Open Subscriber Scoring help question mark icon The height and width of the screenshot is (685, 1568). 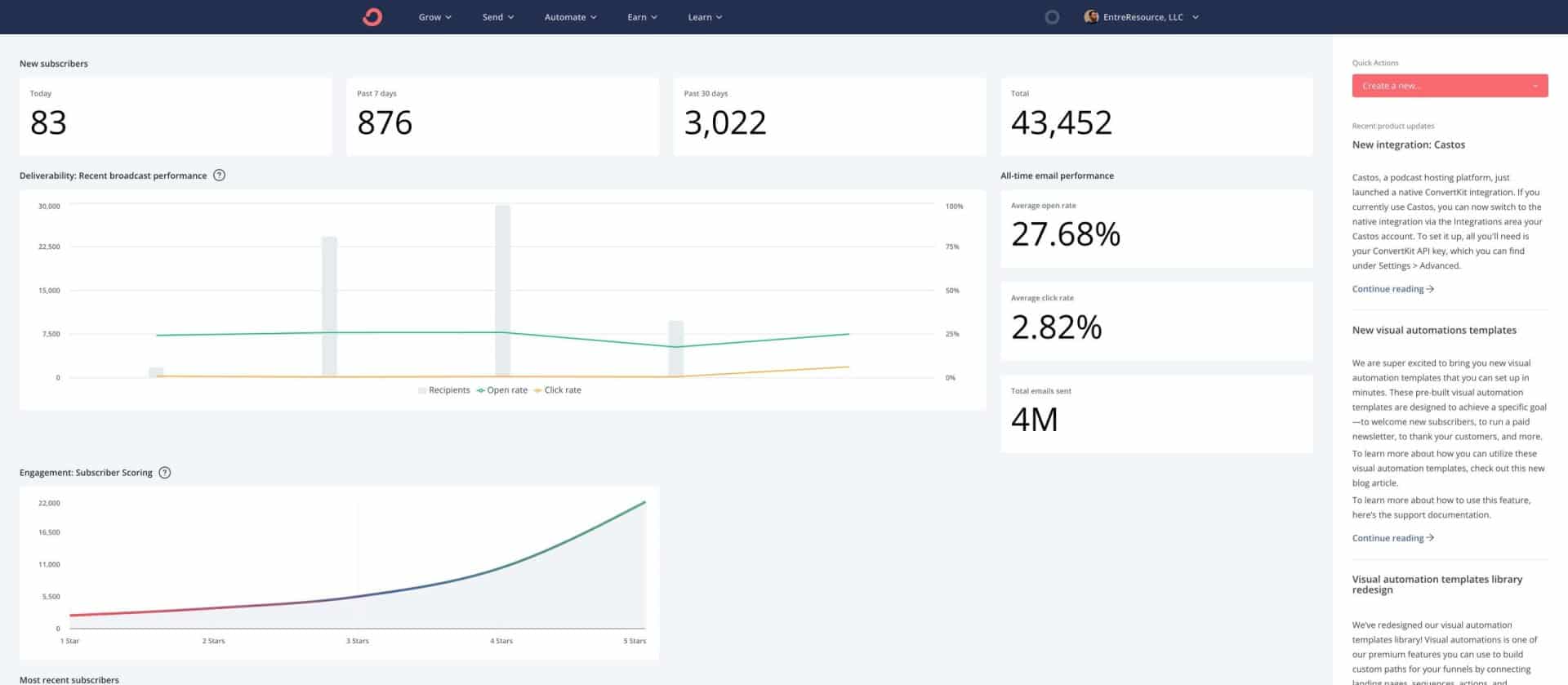[x=165, y=473]
